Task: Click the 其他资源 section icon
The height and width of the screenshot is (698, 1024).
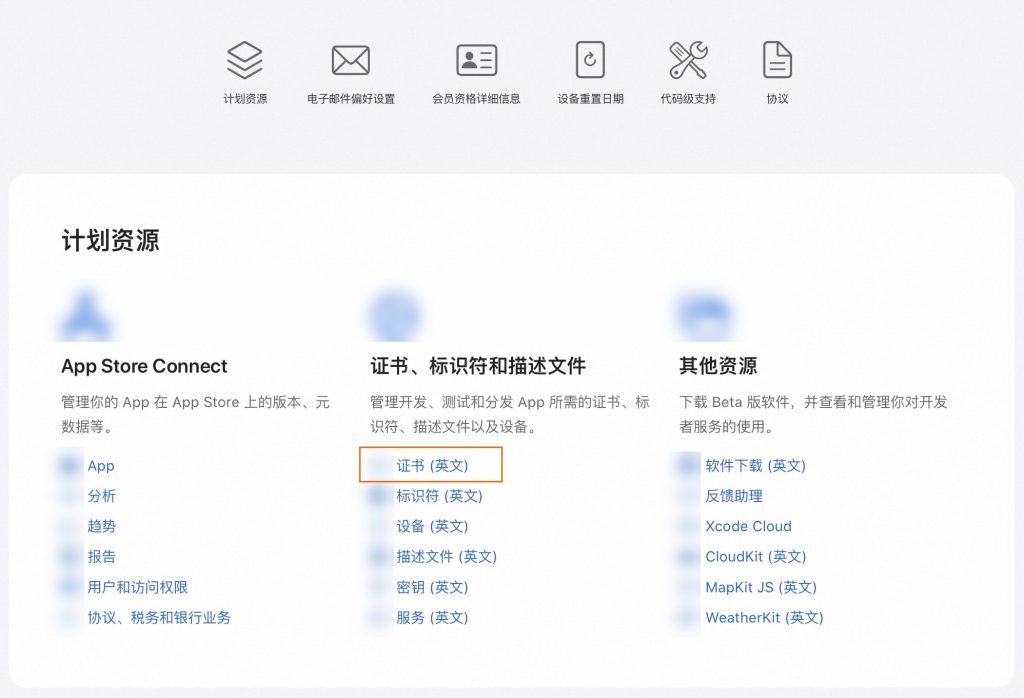Action: [705, 315]
